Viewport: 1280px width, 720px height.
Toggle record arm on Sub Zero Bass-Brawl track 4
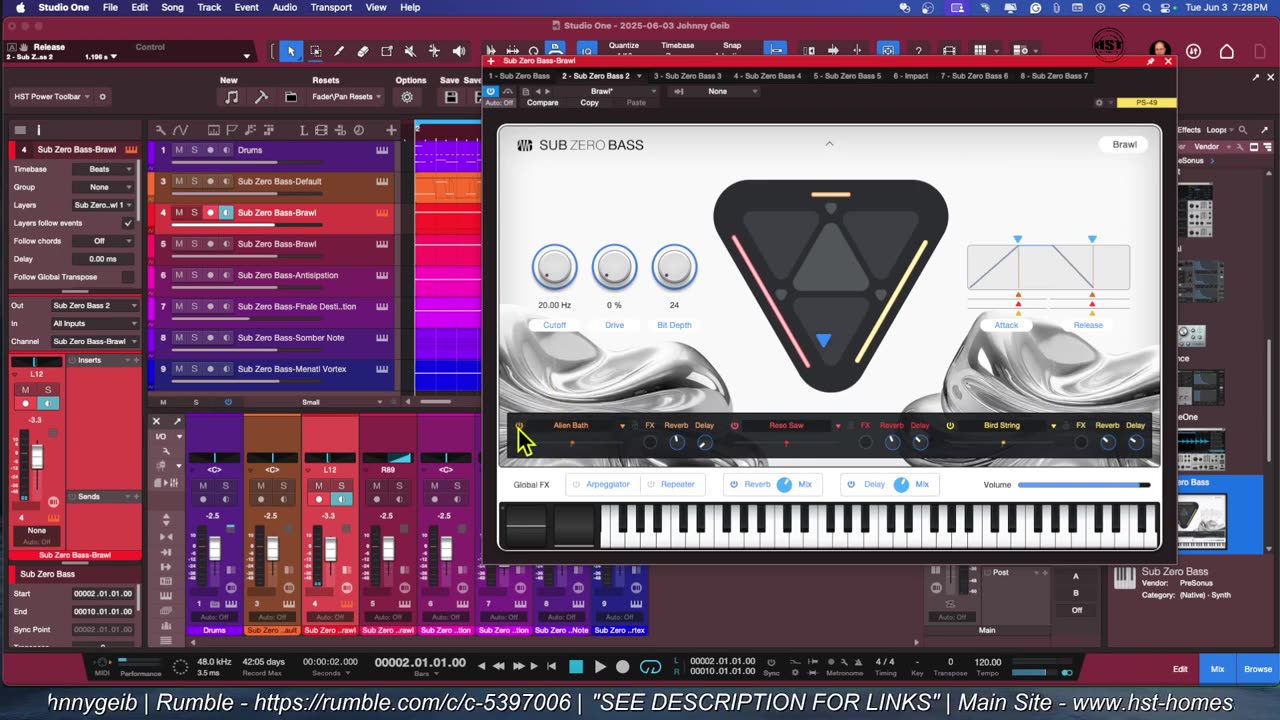(x=210, y=212)
